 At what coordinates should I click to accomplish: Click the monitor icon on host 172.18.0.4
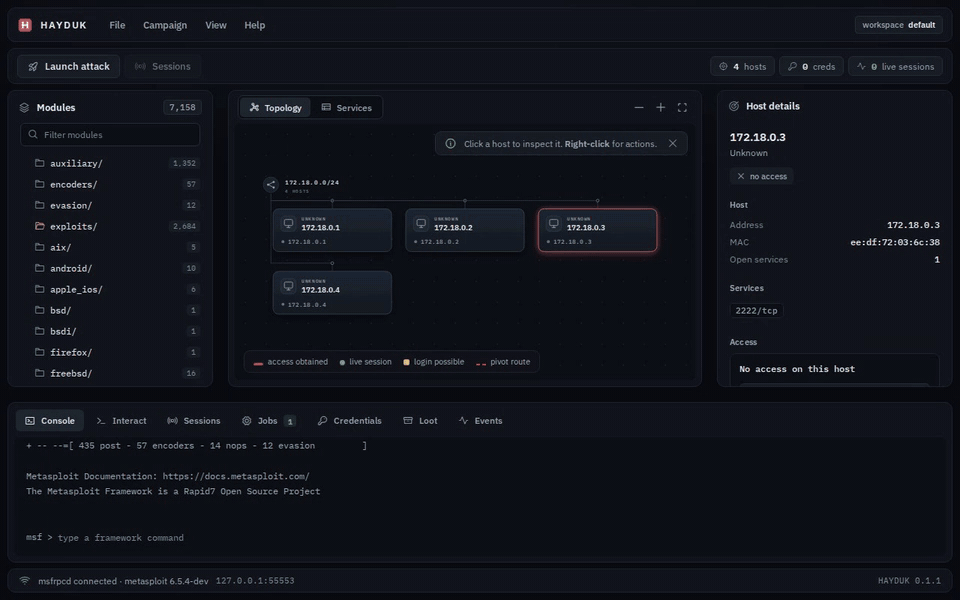click(288, 286)
